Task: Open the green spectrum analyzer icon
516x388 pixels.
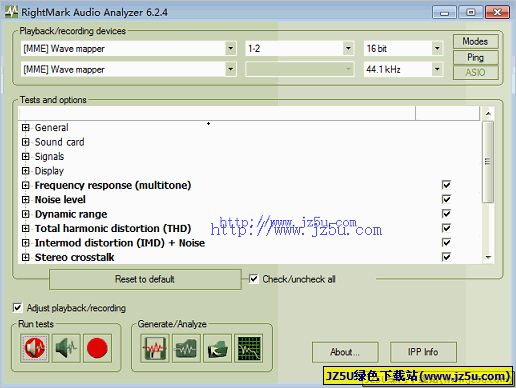Action: click(x=249, y=348)
